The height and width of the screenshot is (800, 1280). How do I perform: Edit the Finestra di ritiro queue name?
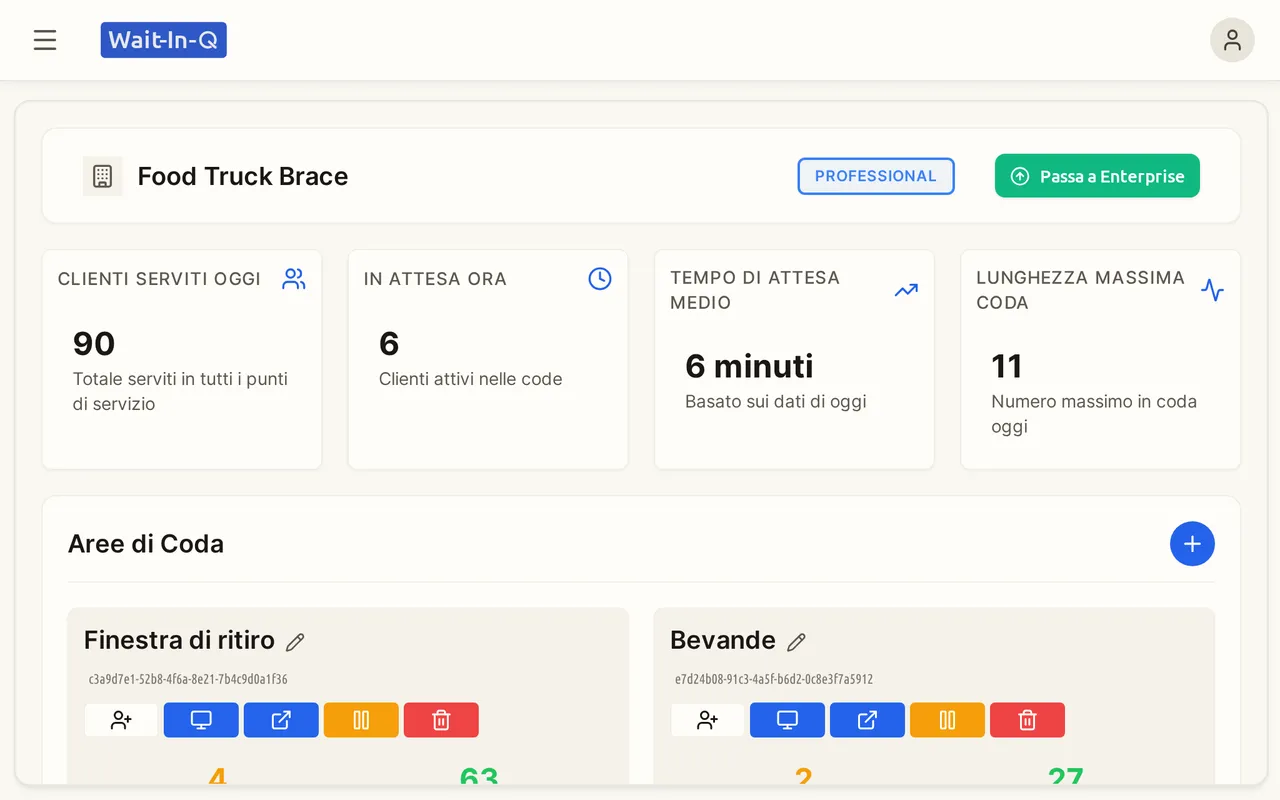(295, 642)
